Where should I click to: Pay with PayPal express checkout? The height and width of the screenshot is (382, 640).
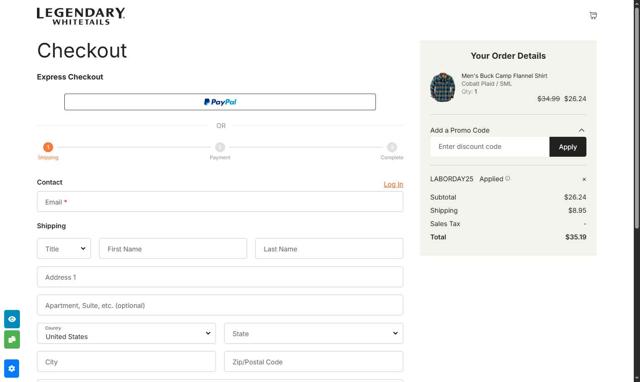[220, 102]
